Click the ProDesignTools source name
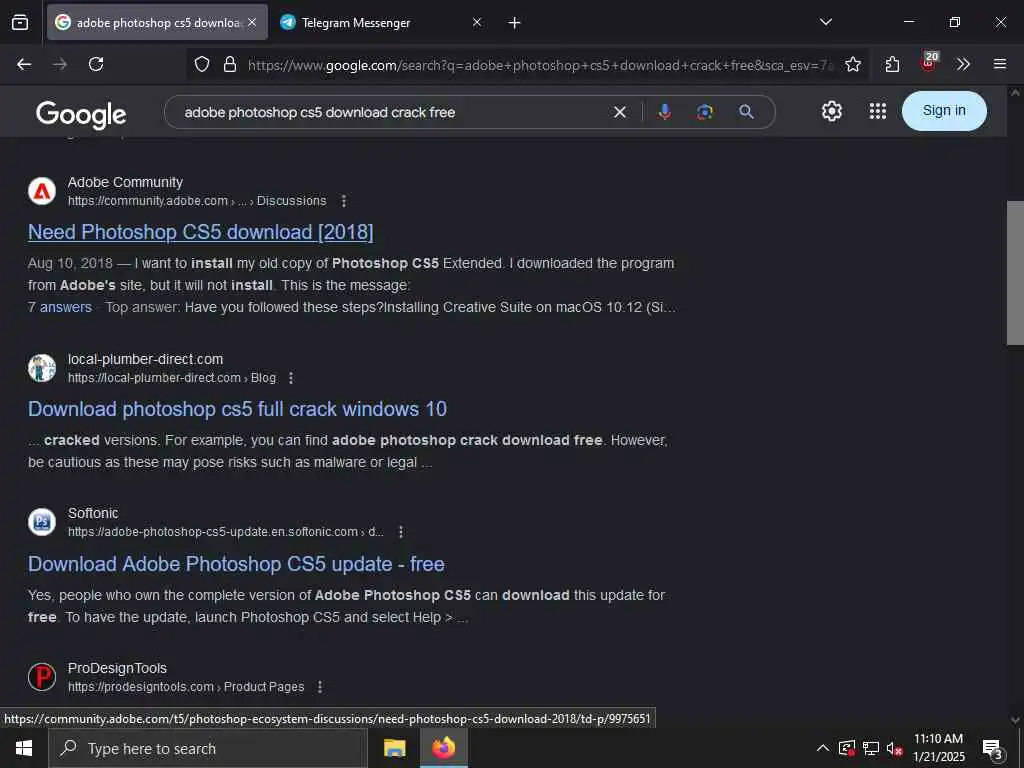The width and height of the screenshot is (1024, 768). point(118,668)
